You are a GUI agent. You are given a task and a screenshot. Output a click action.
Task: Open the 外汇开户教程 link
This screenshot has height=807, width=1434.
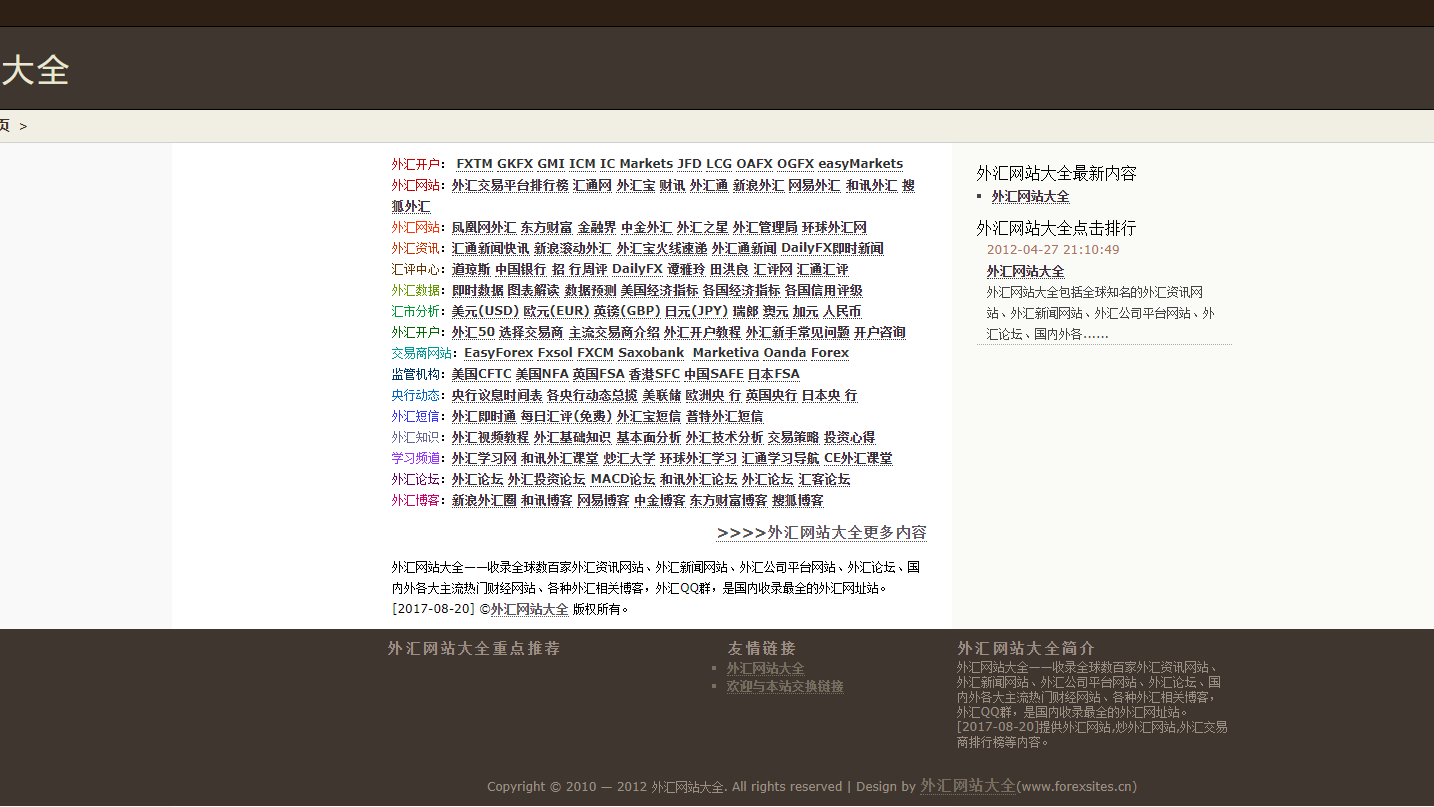click(702, 332)
